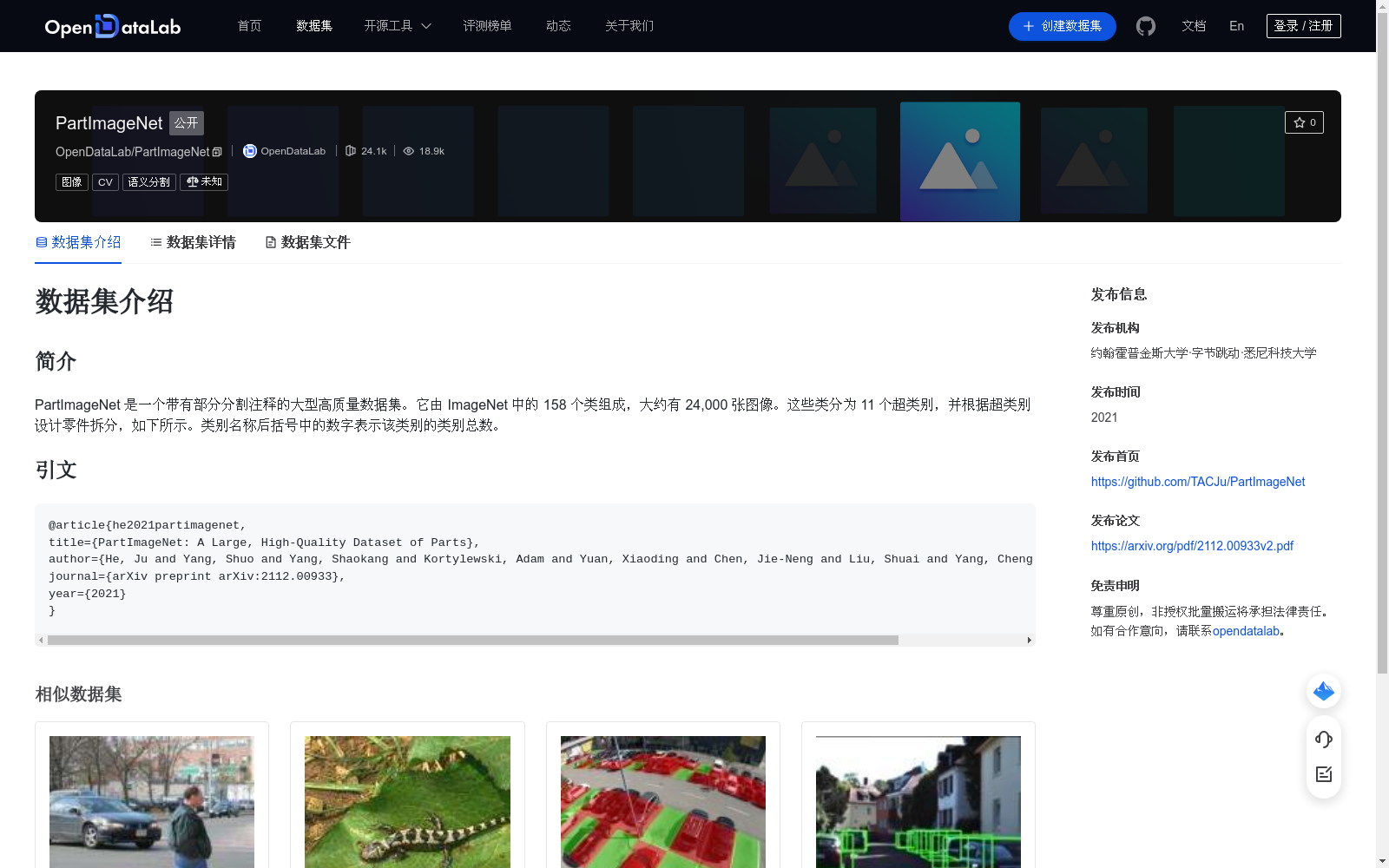Image resolution: width=1389 pixels, height=868 pixels.
Task: Click the highlighted blue banner image placeholder
Action: [x=960, y=161]
